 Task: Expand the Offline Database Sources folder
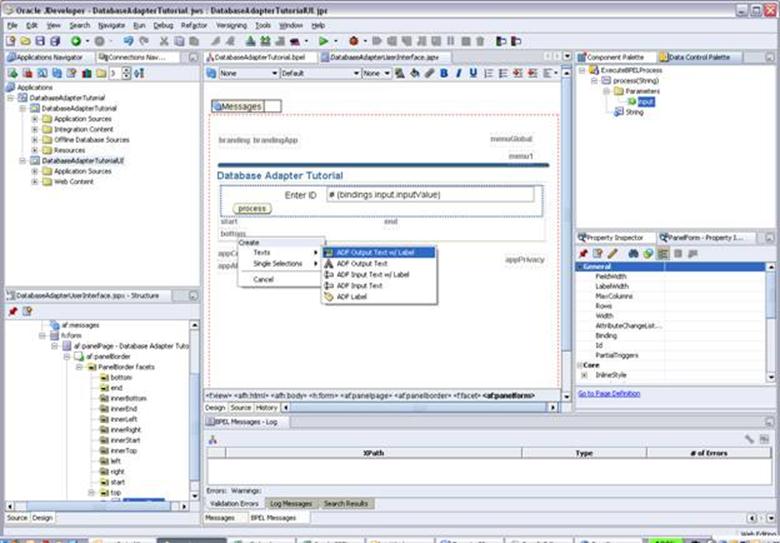pyautogui.click(x=35, y=140)
